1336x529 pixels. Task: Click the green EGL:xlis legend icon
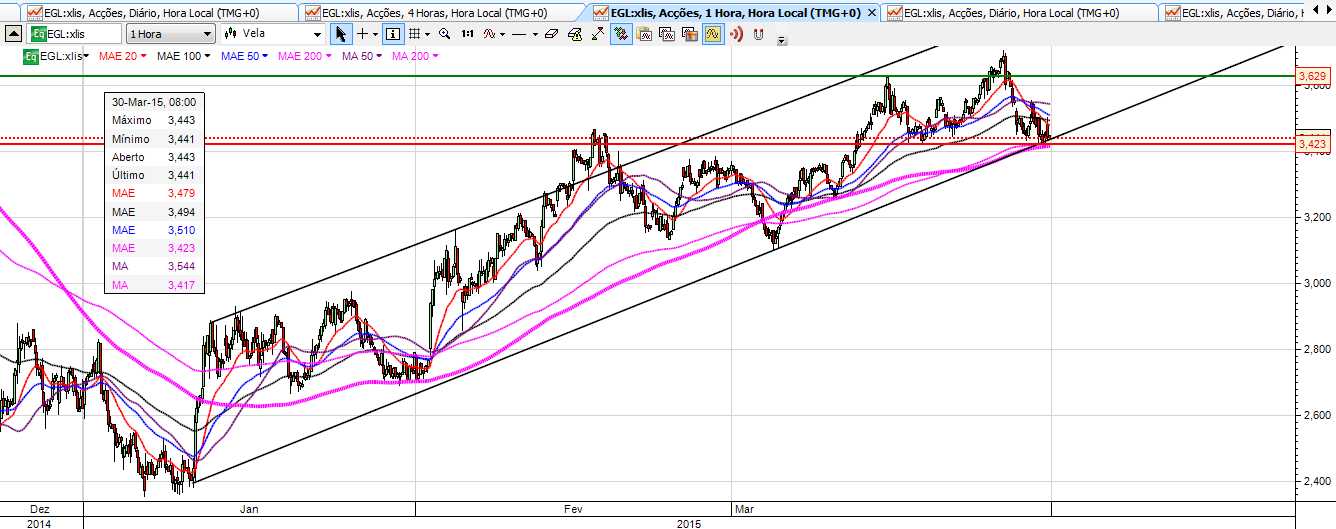(31, 56)
